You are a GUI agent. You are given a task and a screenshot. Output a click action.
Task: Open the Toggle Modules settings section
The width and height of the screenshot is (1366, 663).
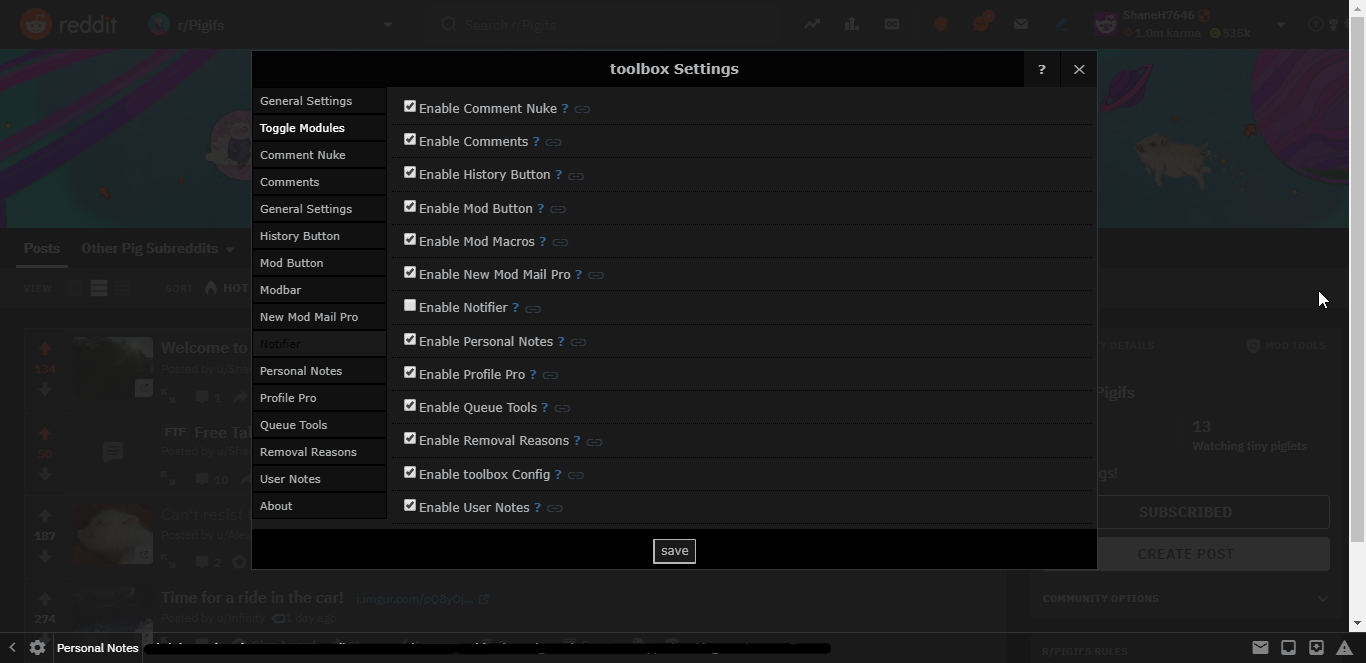pyautogui.click(x=302, y=128)
